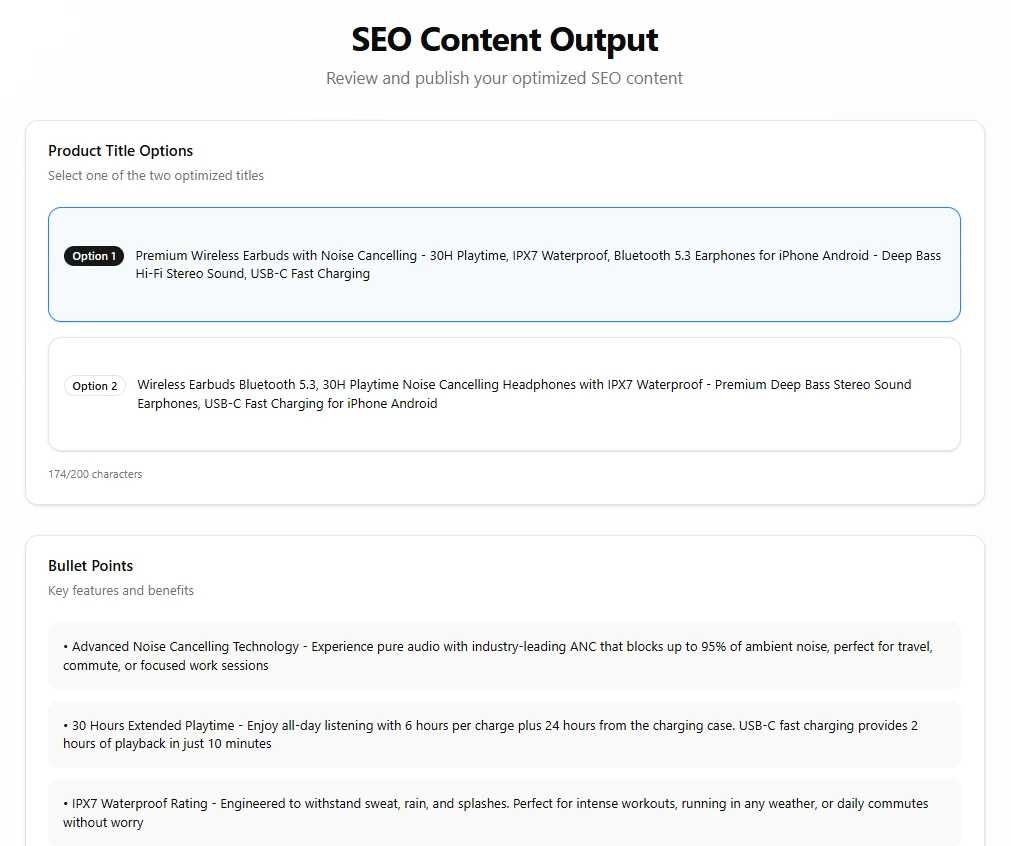1011x846 pixels.
Task: Select the Advanced Noise Cancelling Technology bullet
Action: [x=504, y=656]
